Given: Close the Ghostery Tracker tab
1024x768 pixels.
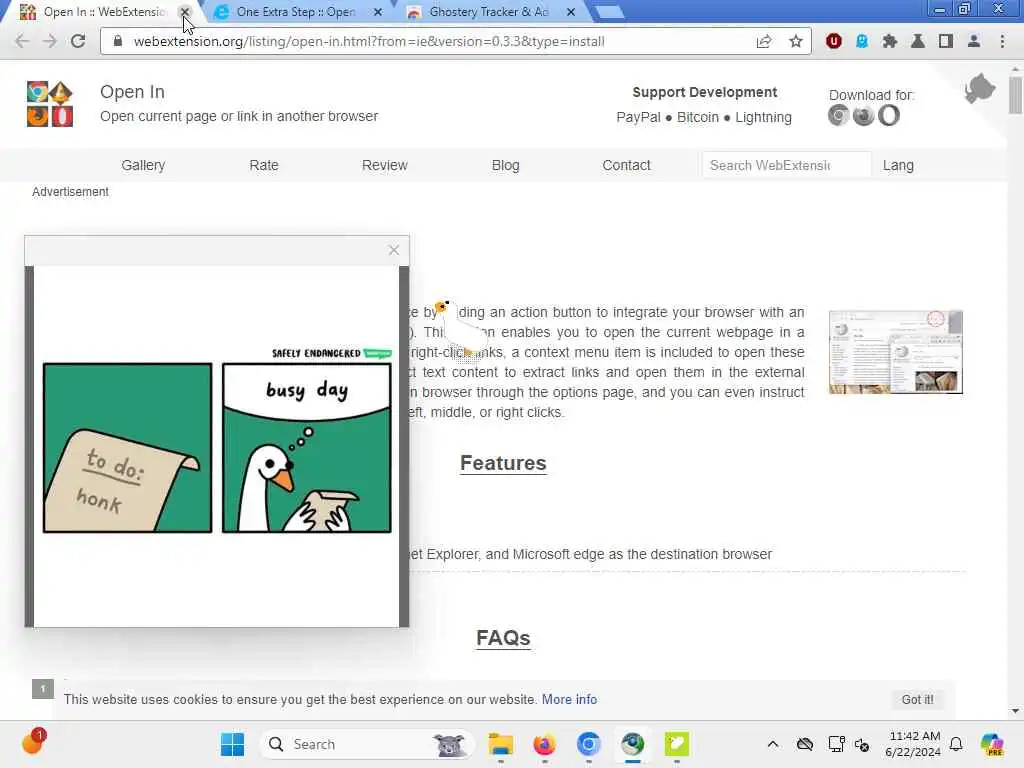Looking at the screenshot, I should tap(570, 12).
